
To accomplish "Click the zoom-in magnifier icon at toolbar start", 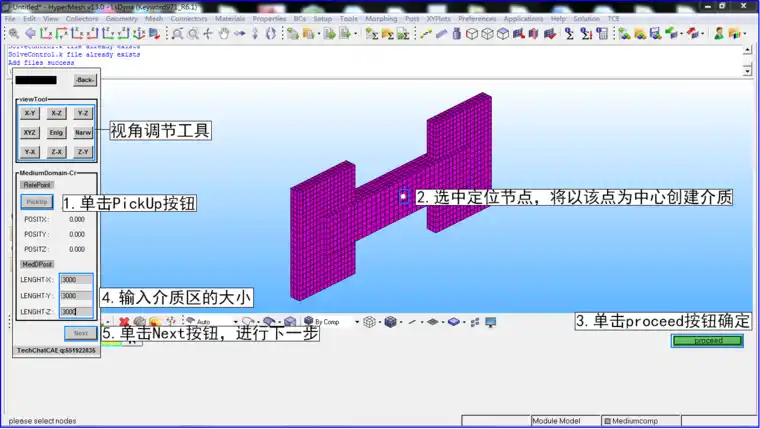I will coord(14,33).
